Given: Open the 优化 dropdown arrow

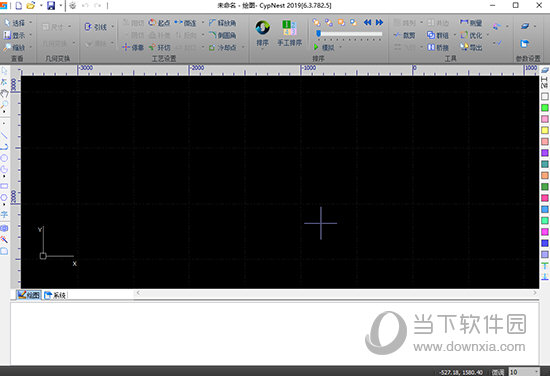Looking at the screenshot, I should 488,35.
